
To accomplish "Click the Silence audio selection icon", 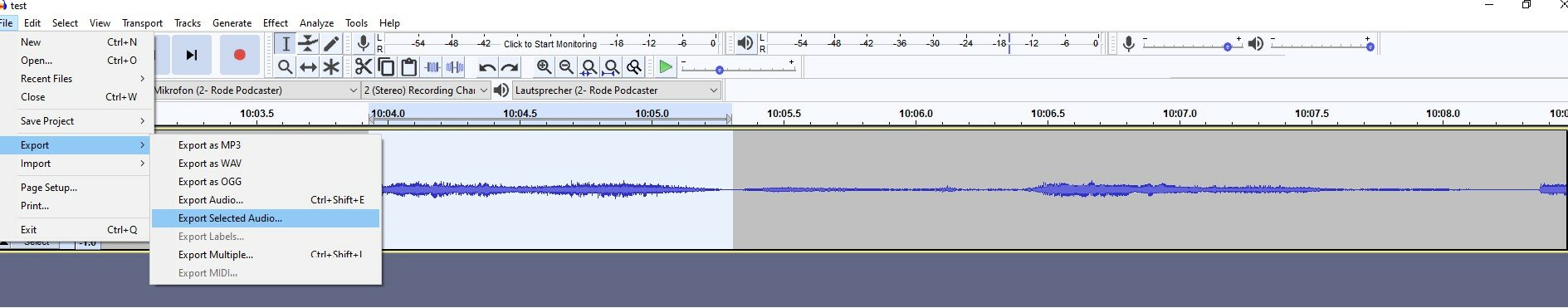I will (x=454, y=67).
